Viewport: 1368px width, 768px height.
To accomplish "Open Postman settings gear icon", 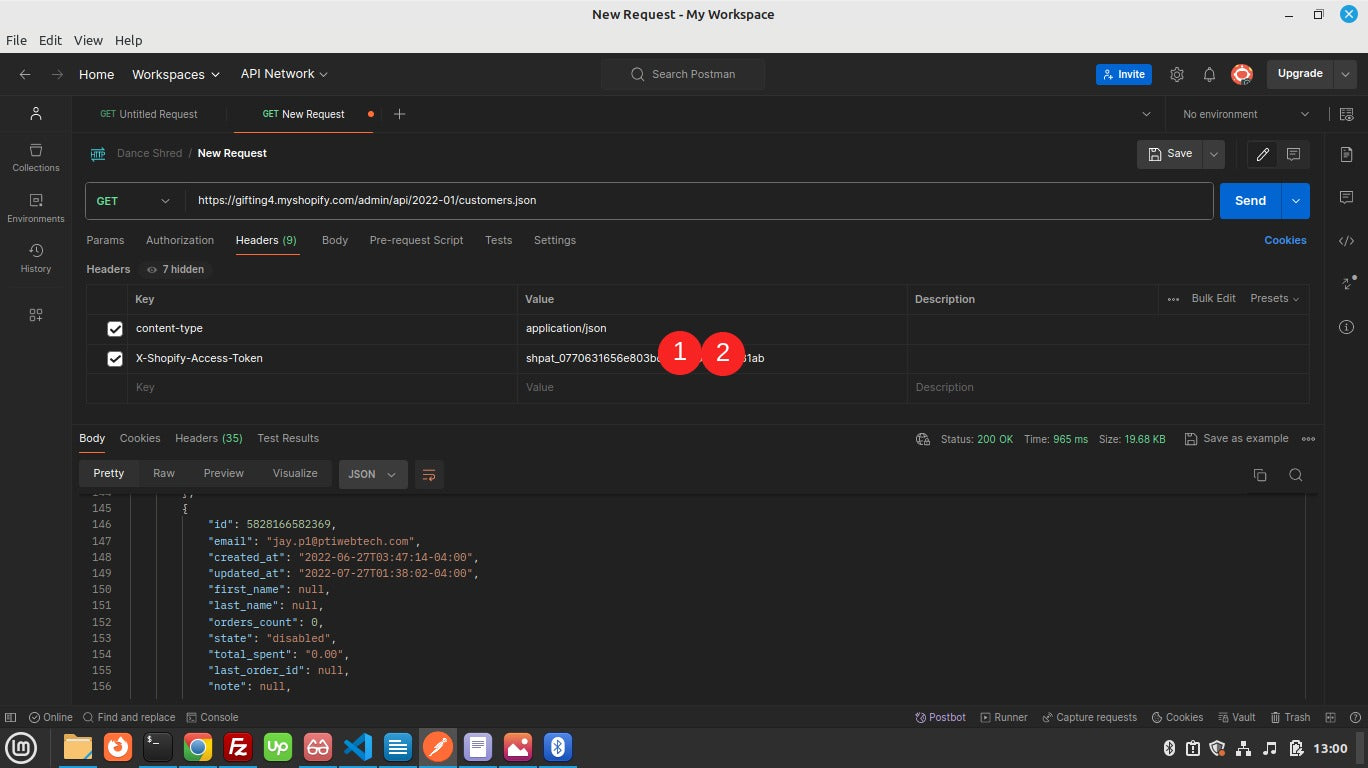I will pos(1177,74).
